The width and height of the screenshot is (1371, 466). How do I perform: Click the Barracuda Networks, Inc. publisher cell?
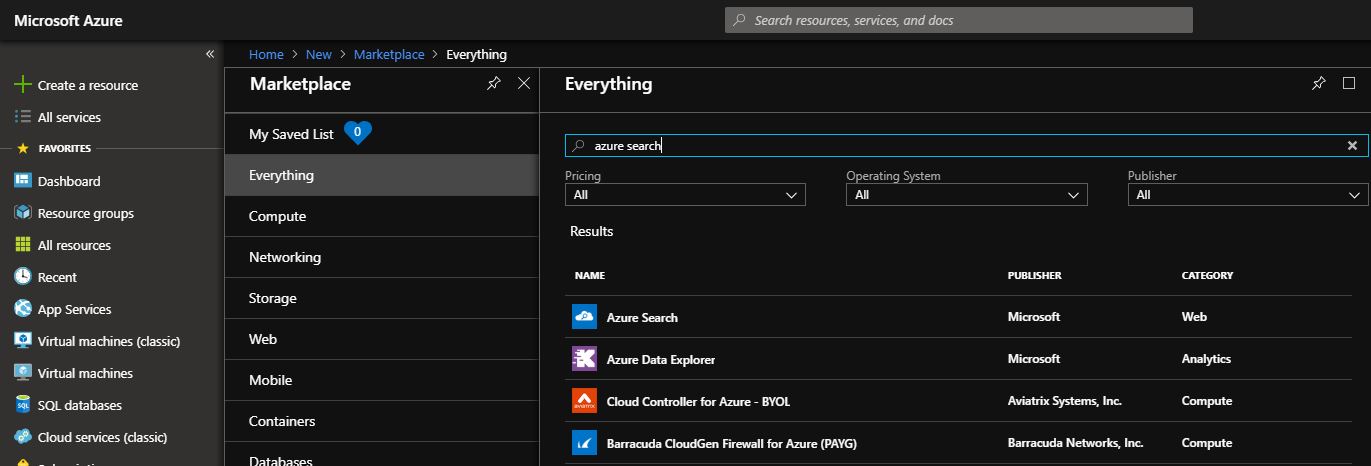(1076, 443)
